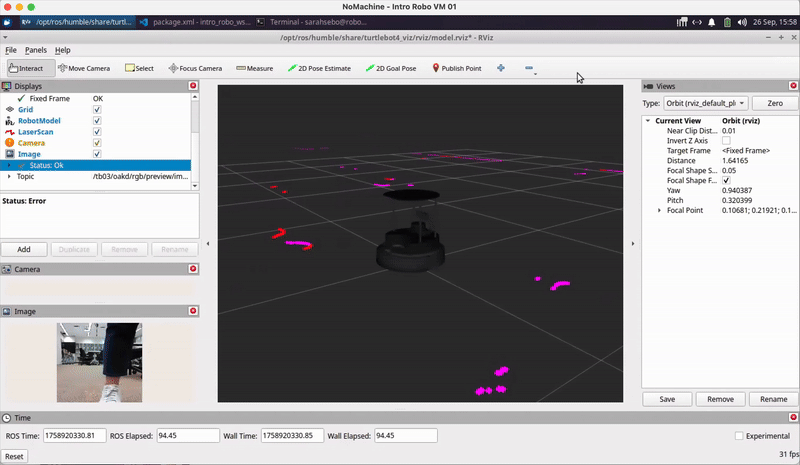Image resolution: width=800 pixels, height=465 pixels.
Task: Open the File menu
Action: coord(11,50)
